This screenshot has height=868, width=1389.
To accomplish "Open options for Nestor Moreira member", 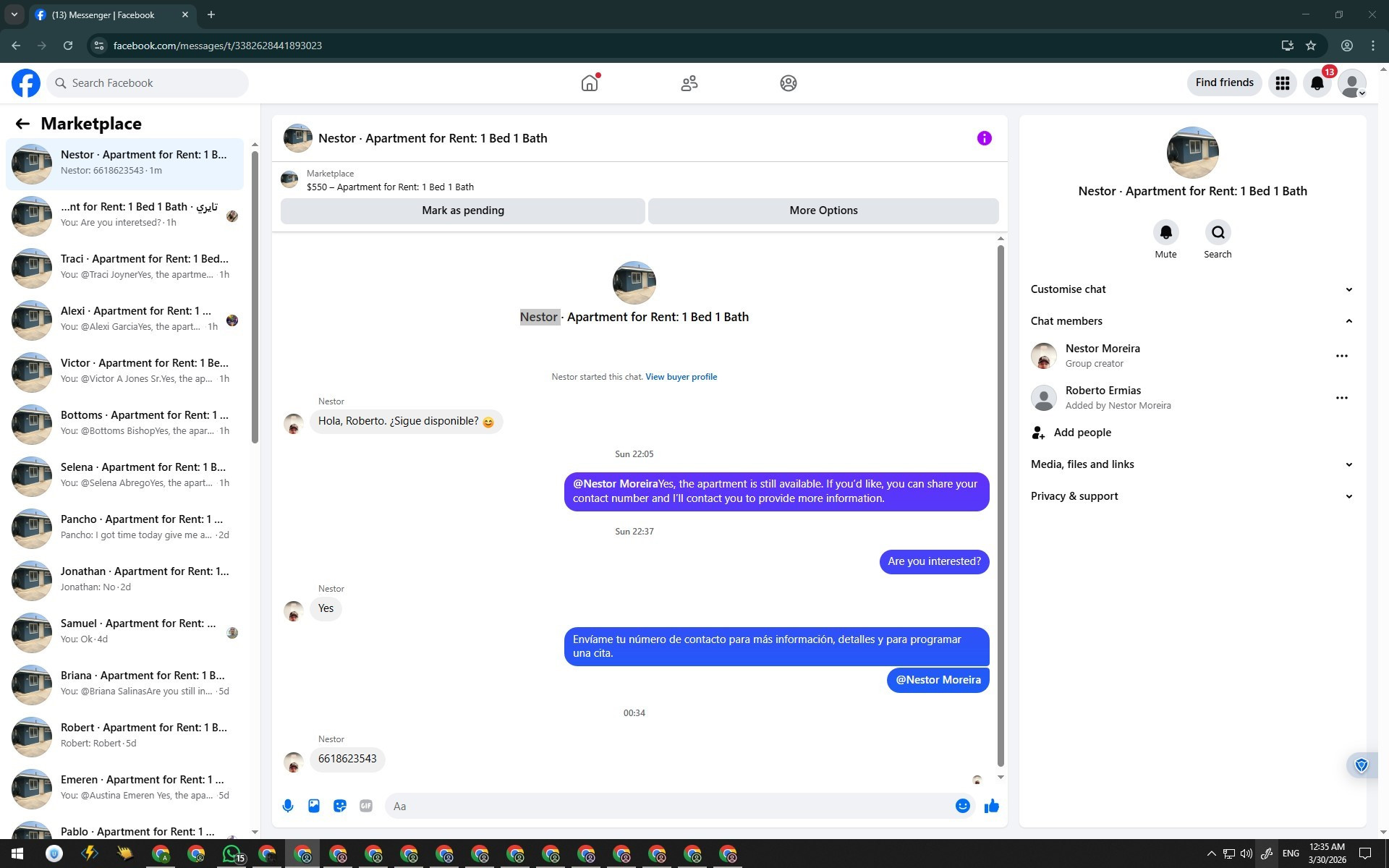I will tap(1341, 356).
